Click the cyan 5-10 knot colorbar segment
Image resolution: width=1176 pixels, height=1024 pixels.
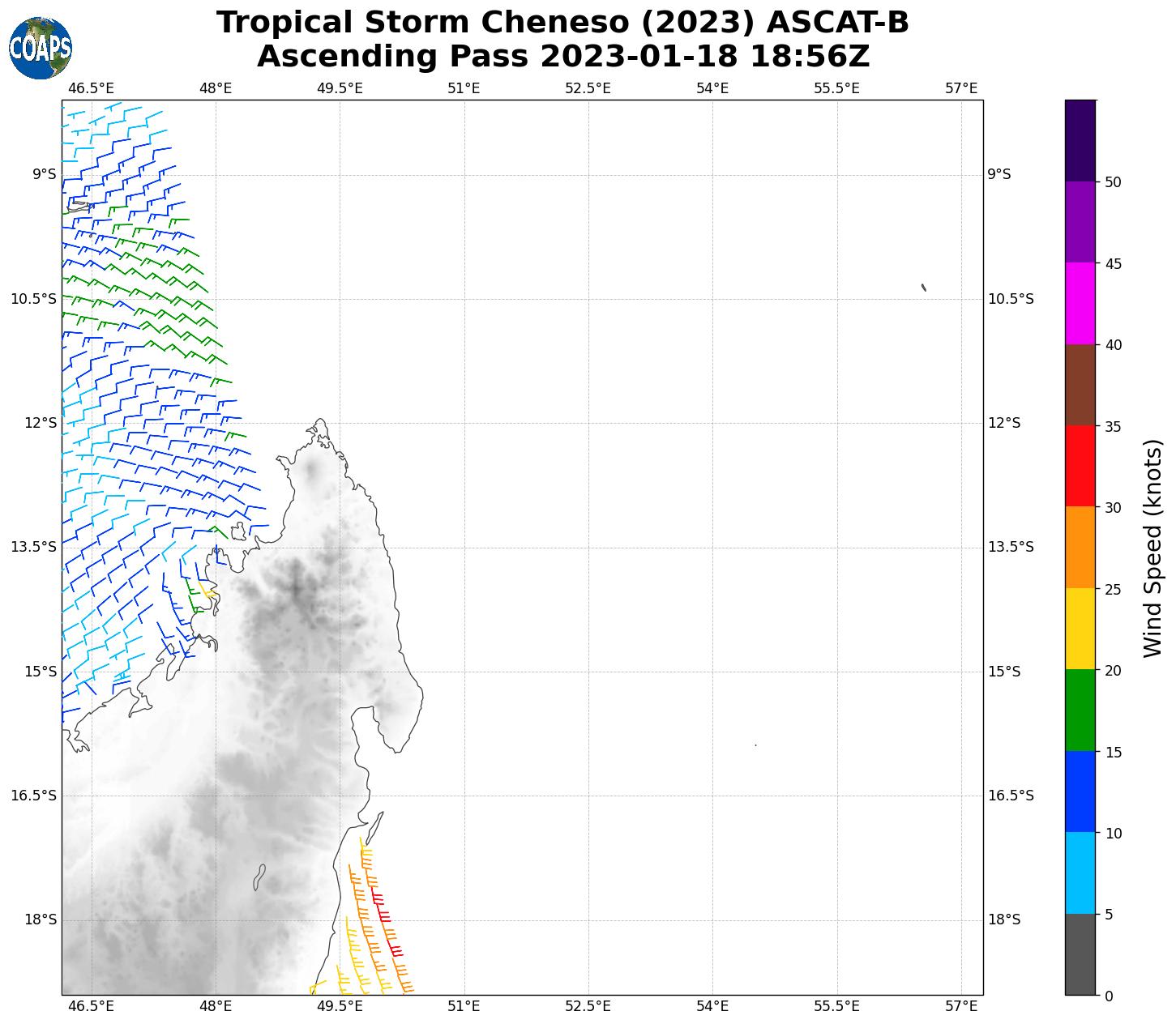click(x=1080, y=873)
